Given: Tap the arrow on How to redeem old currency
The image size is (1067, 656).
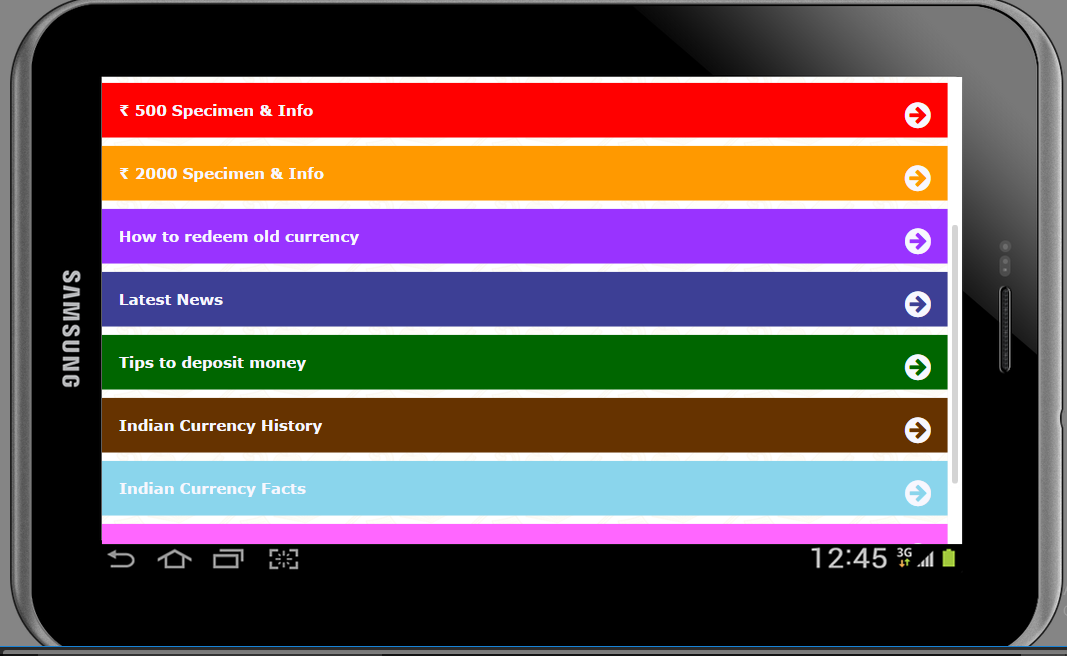Looking at the screenshot, I should point(917,241).
